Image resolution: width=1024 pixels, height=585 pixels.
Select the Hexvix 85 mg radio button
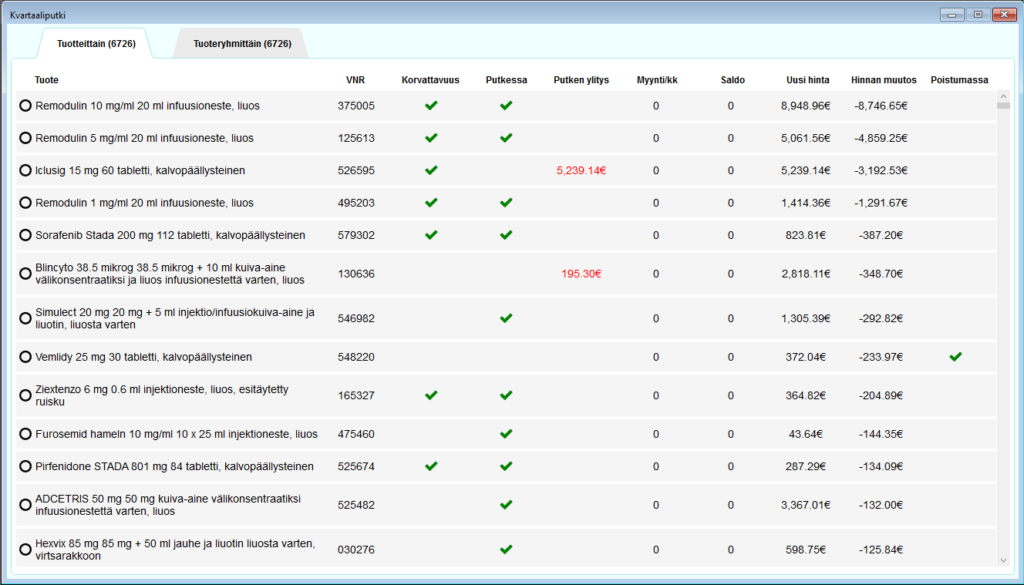point(25,550)
